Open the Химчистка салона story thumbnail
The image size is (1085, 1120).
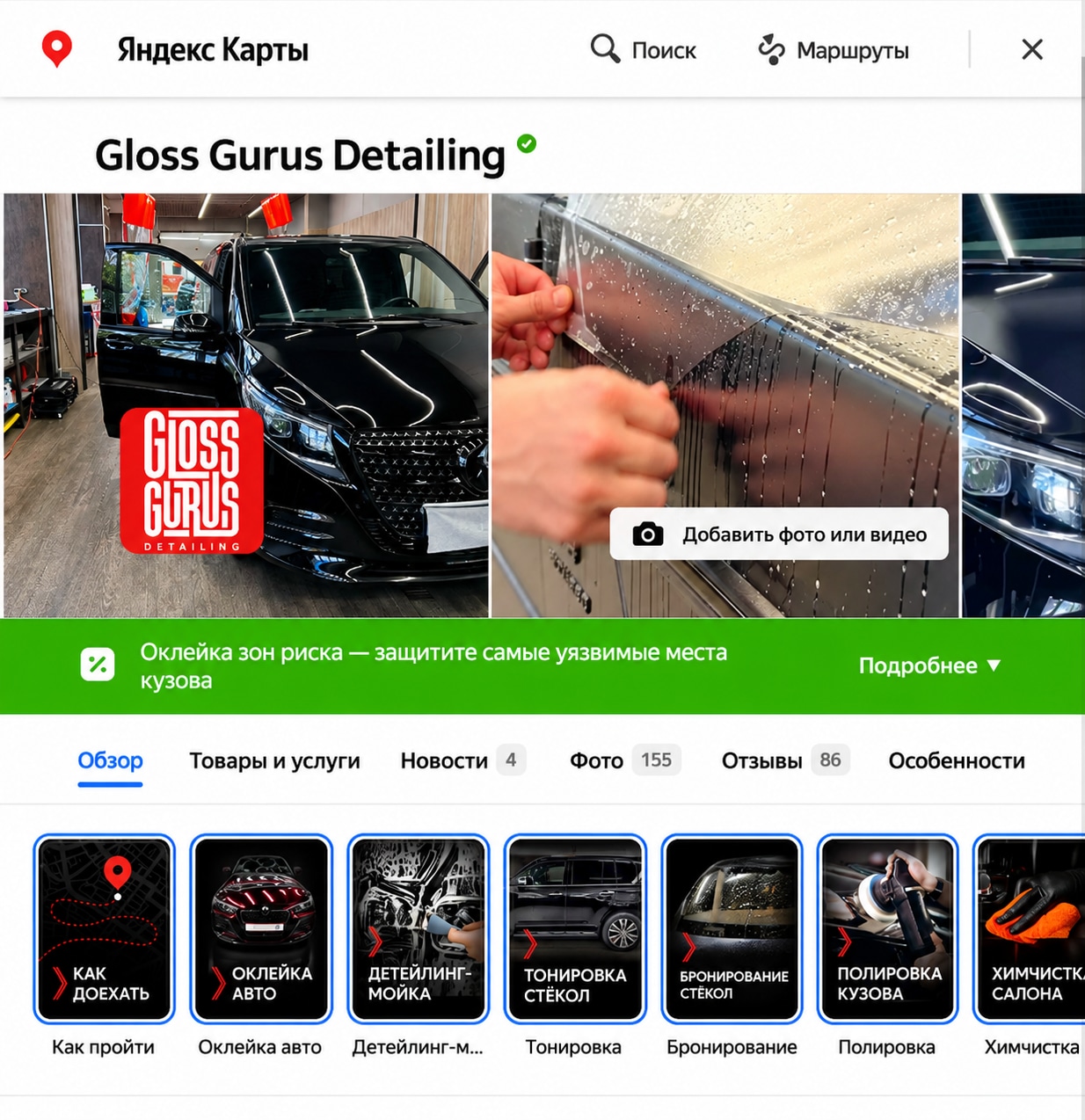tap(1029, 929)
